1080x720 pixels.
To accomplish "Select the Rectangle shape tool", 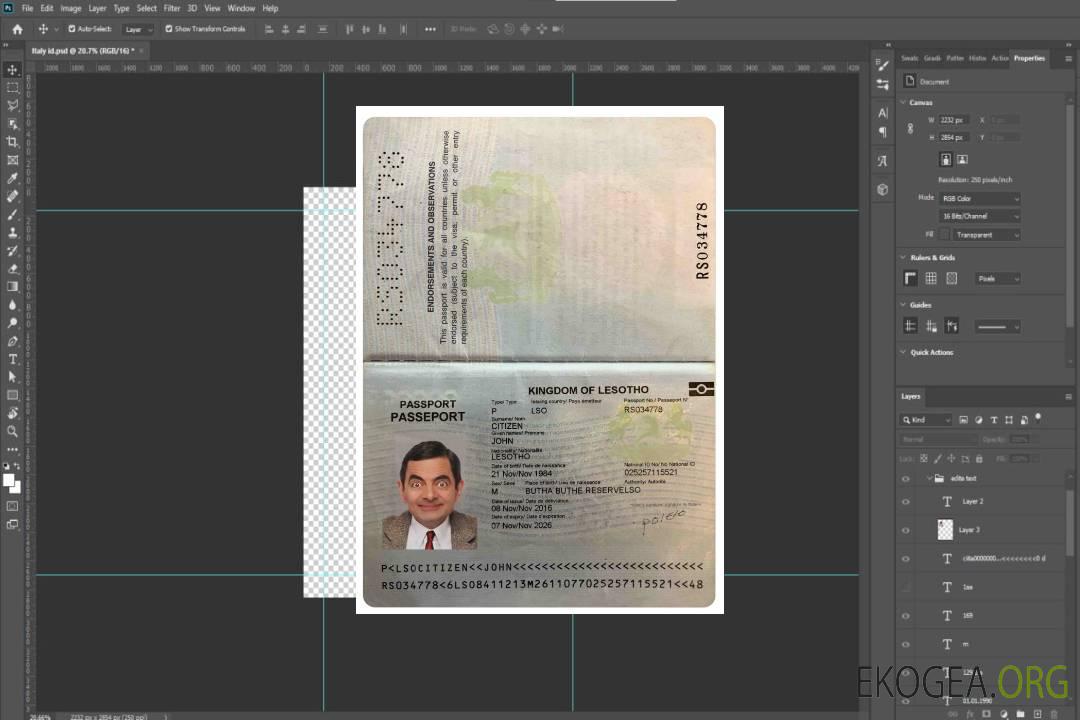I will click(x=12, y=395).
